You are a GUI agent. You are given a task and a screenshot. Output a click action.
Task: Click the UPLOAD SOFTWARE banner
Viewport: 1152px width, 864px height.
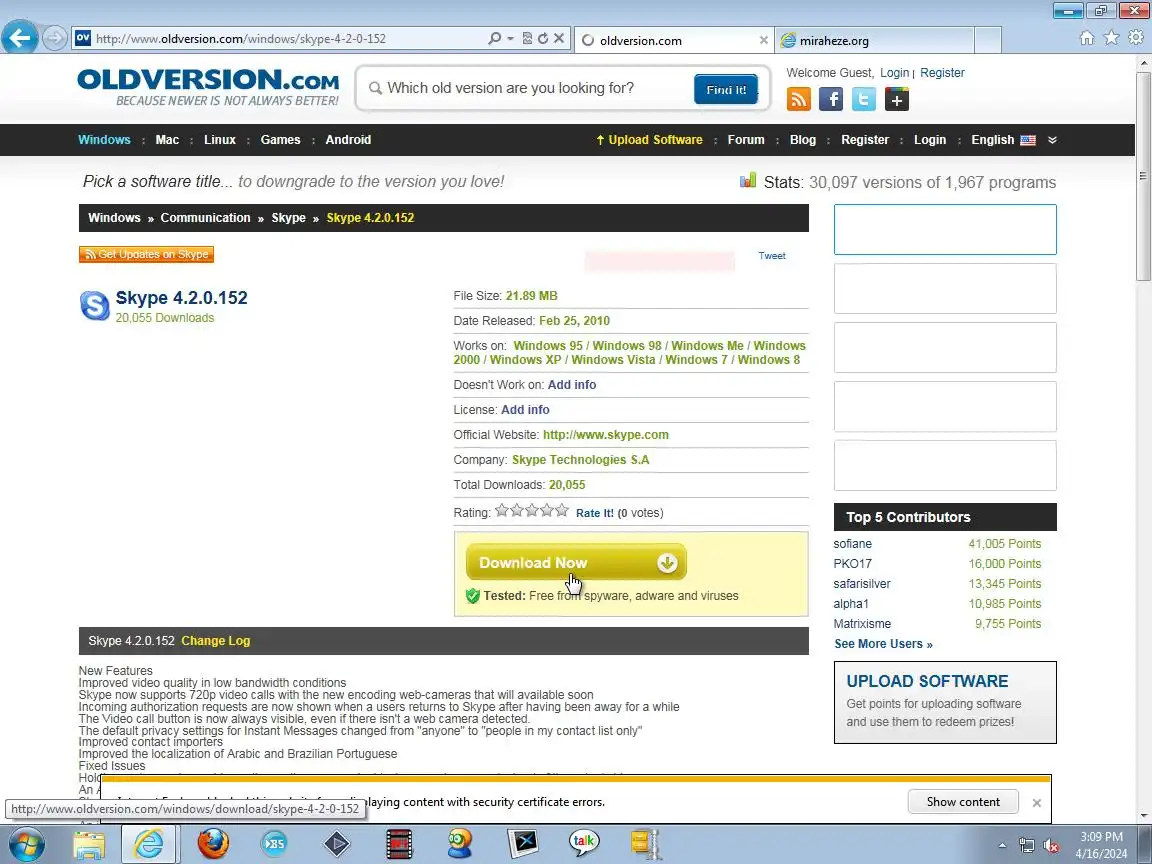[x=945, y=702]
